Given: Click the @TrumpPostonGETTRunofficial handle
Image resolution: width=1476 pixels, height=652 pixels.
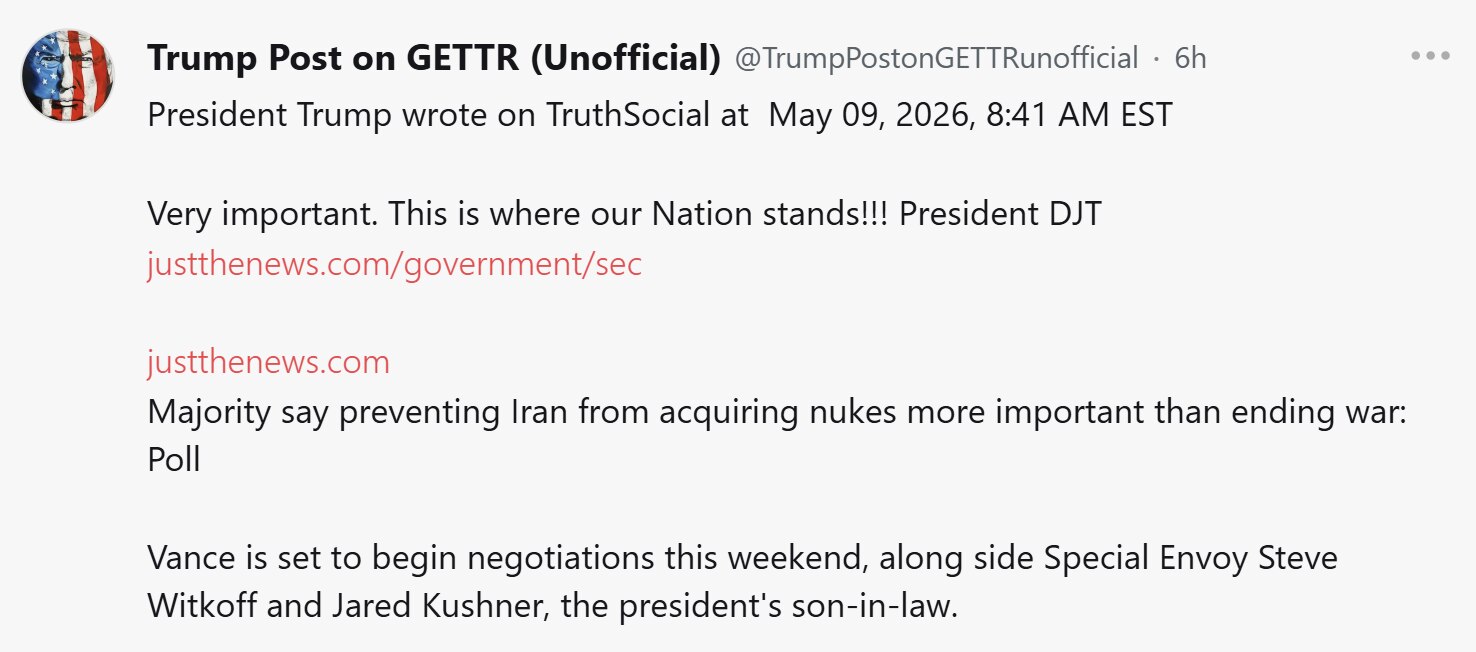Looking at the screenshot, I should tap(937, 59).
